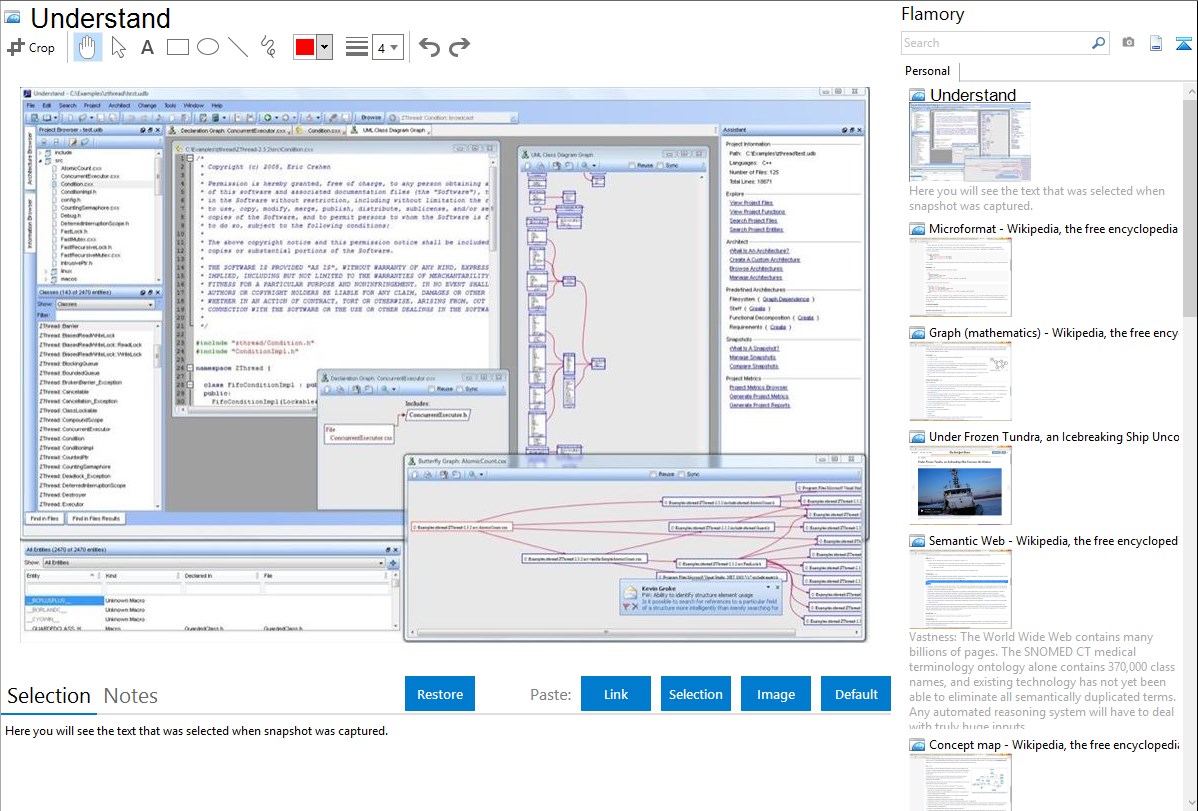Image resolution: width=1198 pixels, height=811 pixels.
Task: Undo the last annotation
Action: (429, 47)
